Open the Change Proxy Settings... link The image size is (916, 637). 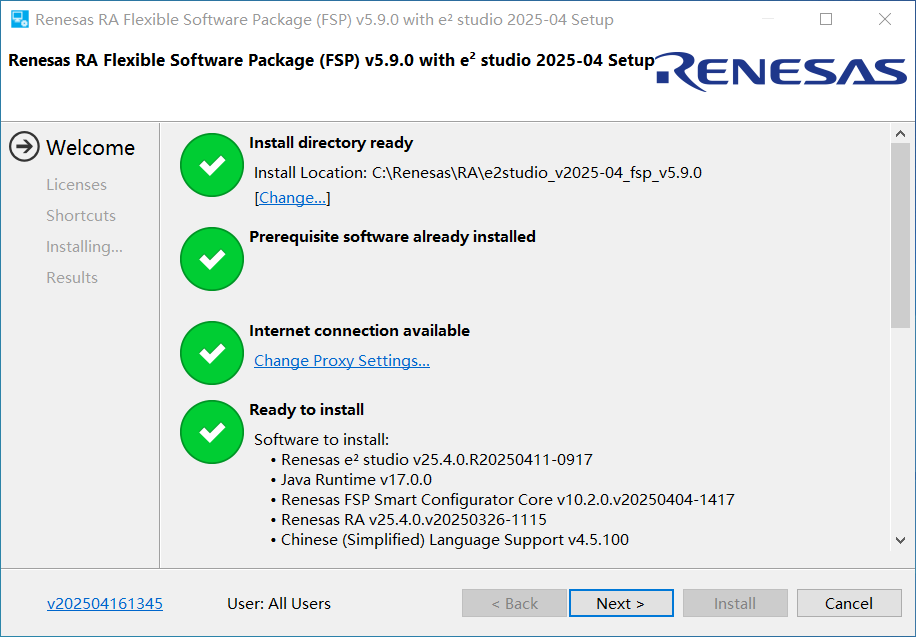(x=342, y=361)
